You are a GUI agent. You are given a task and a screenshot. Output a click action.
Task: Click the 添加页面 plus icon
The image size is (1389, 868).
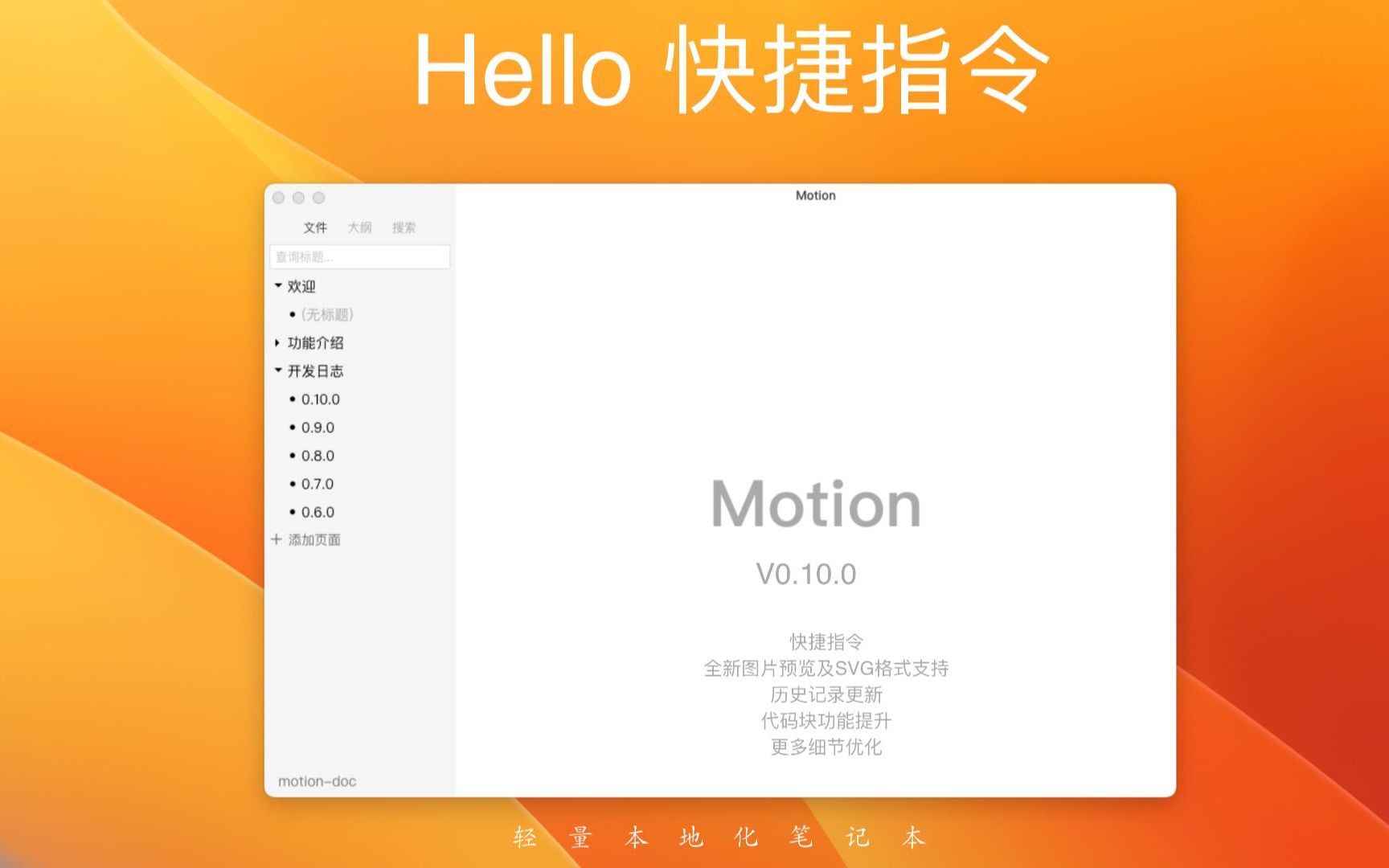(x=276, y=539)
